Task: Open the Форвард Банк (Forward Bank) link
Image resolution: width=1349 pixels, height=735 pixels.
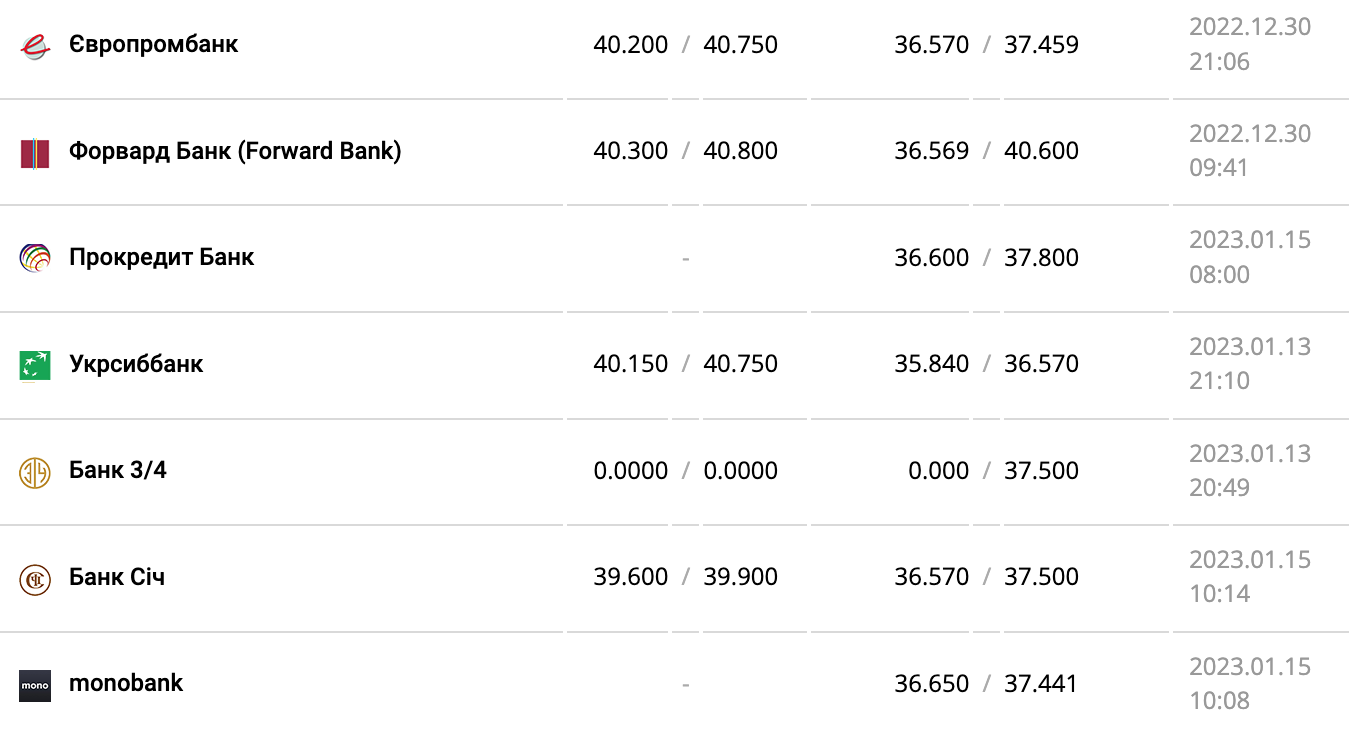Action: click(235, 151)
